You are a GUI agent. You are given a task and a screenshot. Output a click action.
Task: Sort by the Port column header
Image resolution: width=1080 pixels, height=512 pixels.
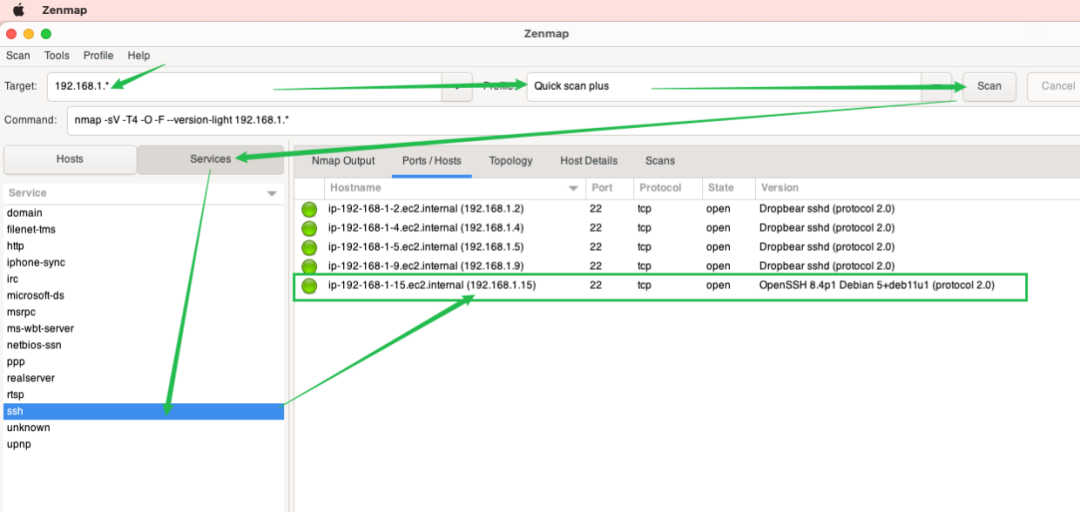(x=610, y=188)
